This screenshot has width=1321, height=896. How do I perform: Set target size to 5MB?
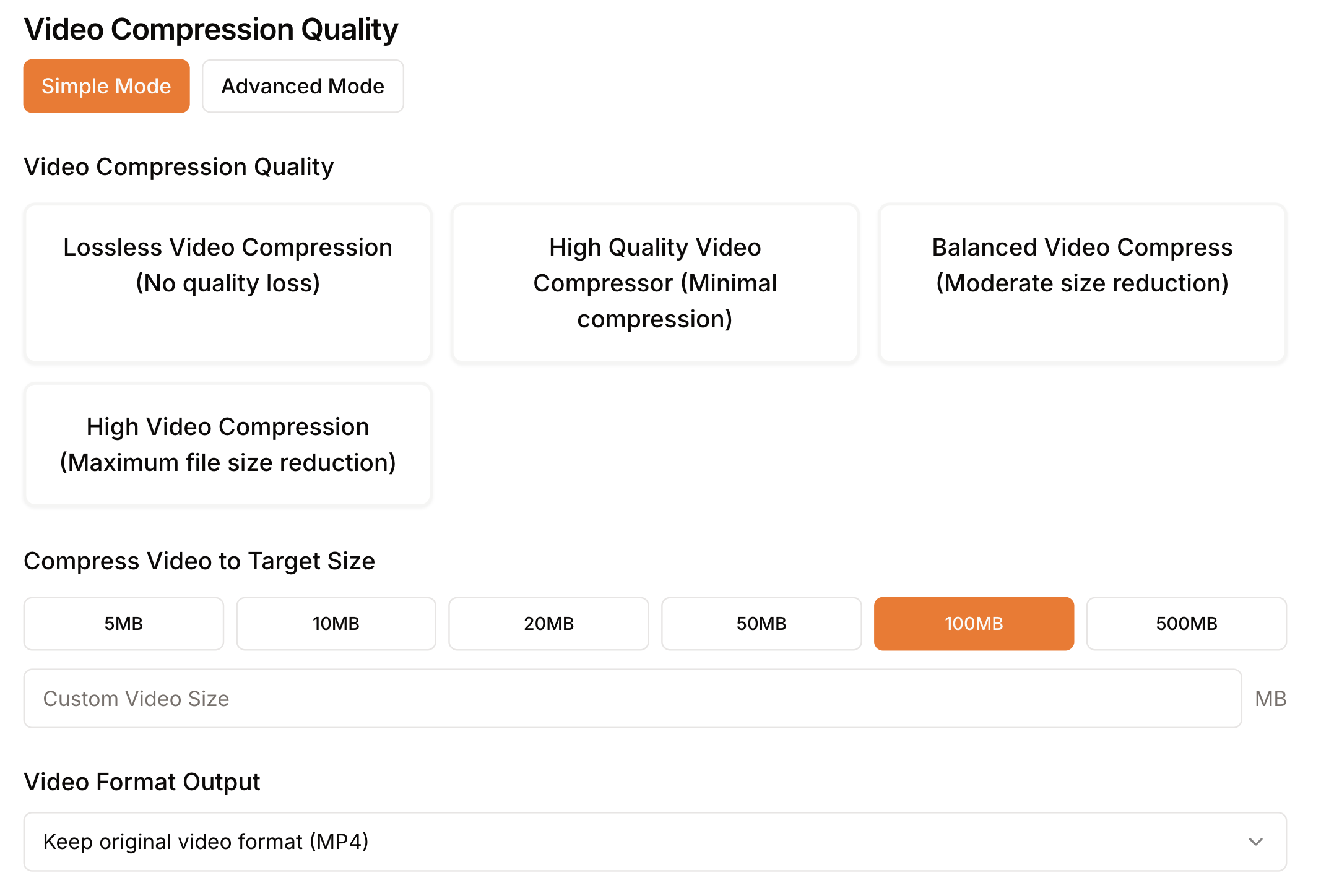[123, 624]
